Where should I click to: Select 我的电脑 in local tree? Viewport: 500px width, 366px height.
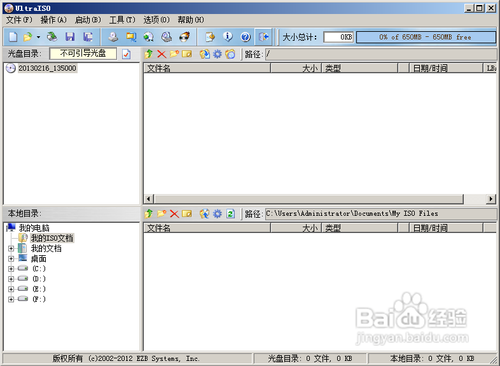click(x=34, y=228)
